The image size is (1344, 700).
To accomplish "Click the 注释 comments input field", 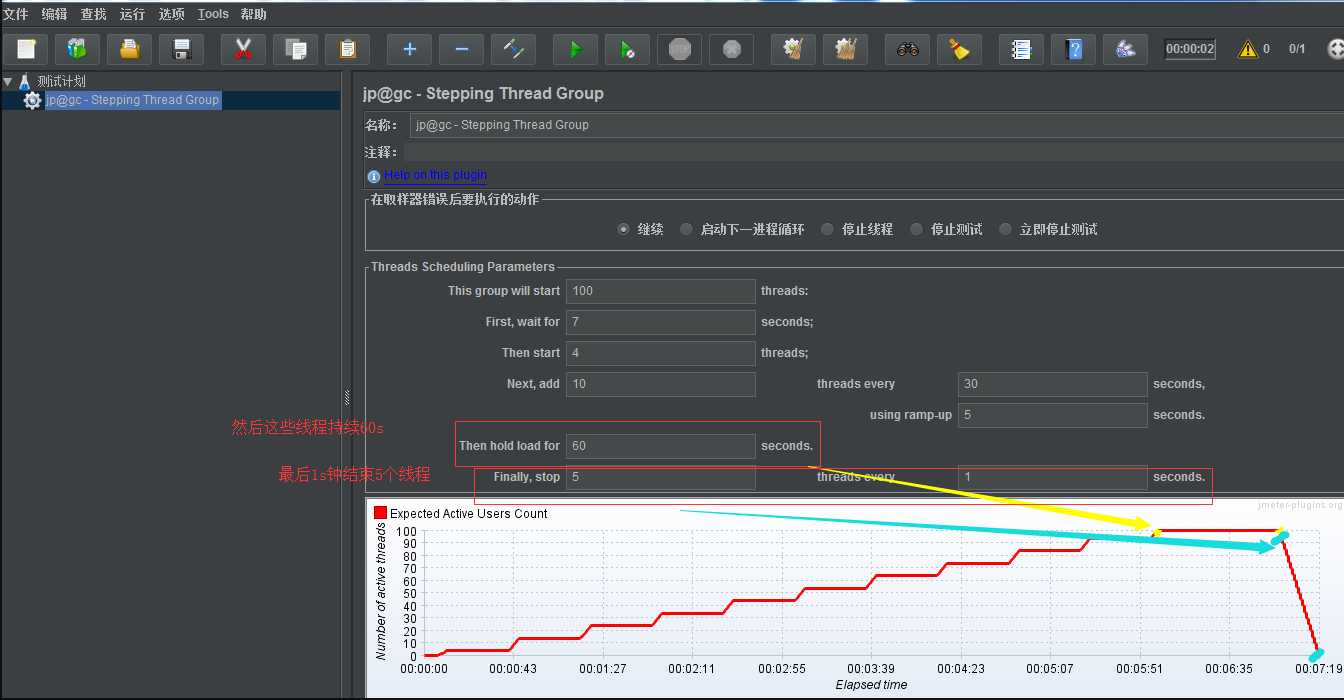I will pos(873,152).
